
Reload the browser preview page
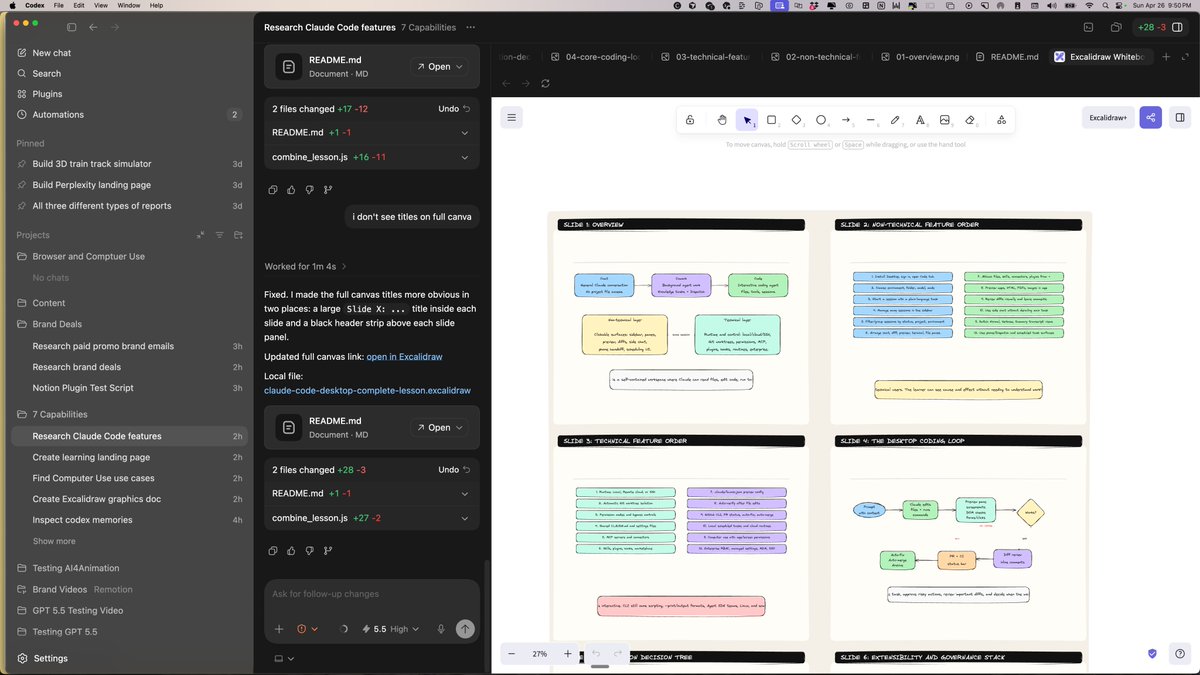(x=545, y=83)
